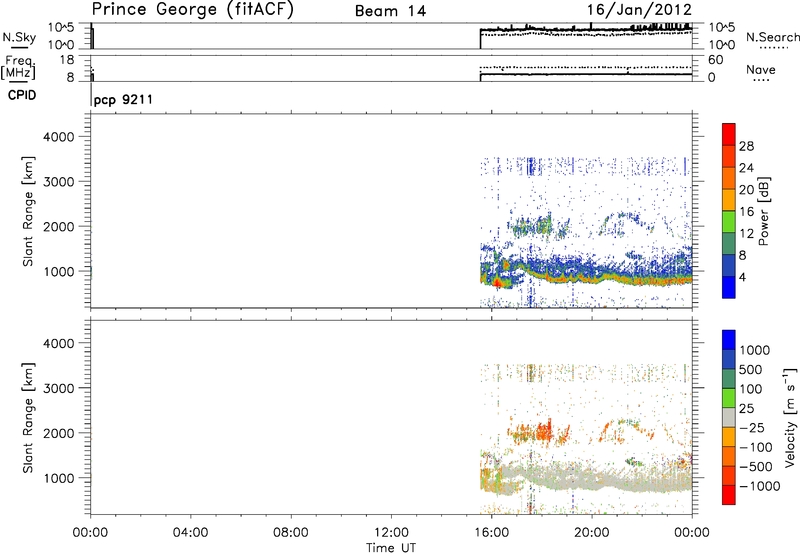Click the 'Prince George (fitACF)' title
This screenshot has height=554, width=800.
pyautogui.click(x=192, y=9)
